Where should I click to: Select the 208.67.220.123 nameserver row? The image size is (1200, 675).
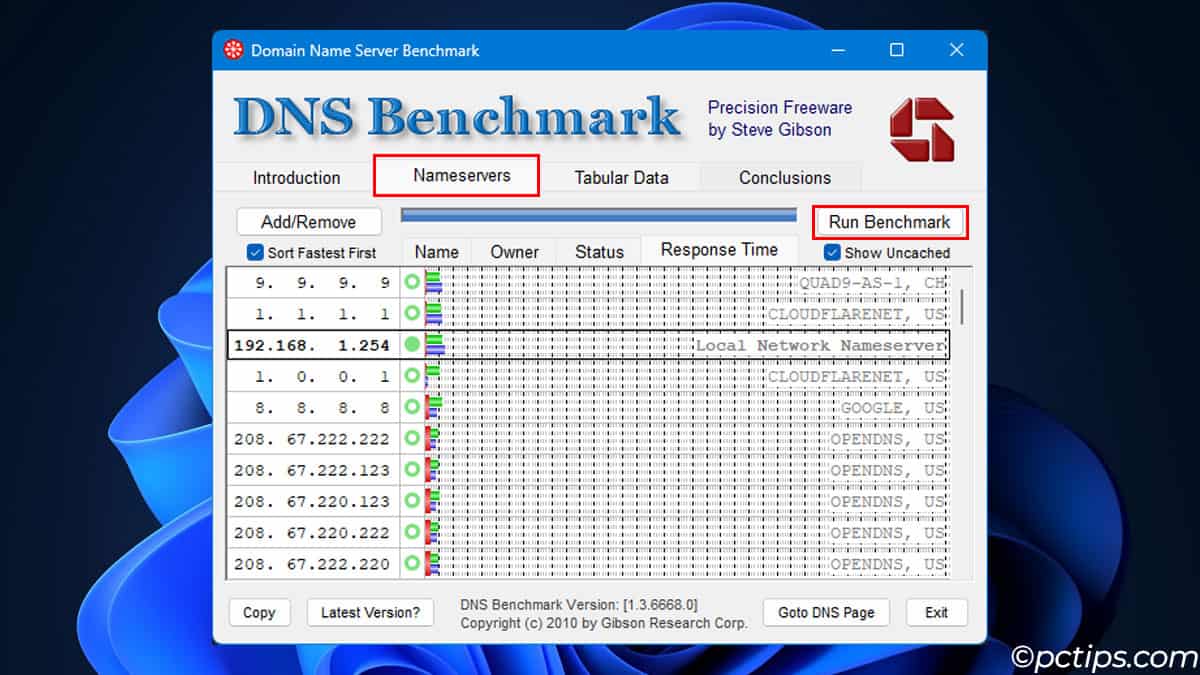click(588, 501)
